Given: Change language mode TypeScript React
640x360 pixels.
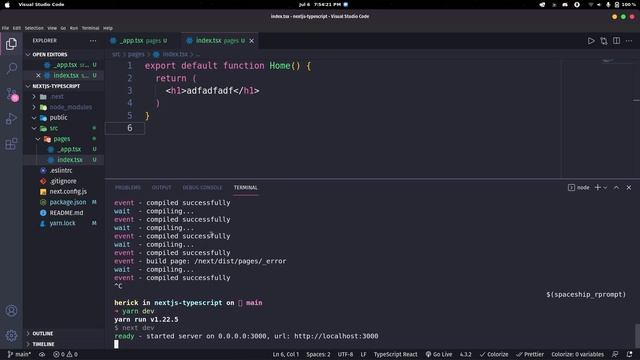Looking at the screenshot, I should (396, 354).
